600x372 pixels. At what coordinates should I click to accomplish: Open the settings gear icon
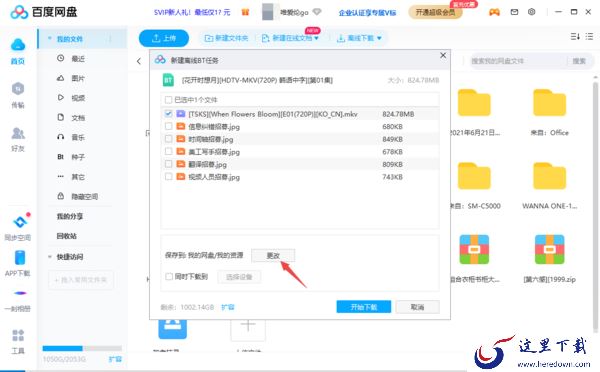tap(532, 12)
